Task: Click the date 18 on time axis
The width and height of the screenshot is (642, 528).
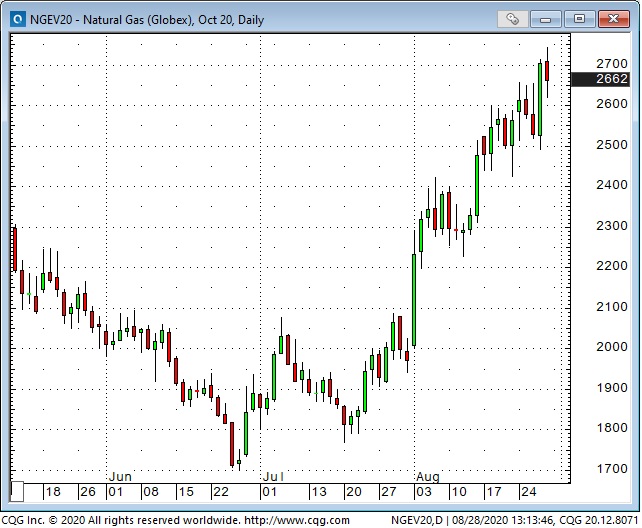Action: pyautogui.click(x=53, y=492)
